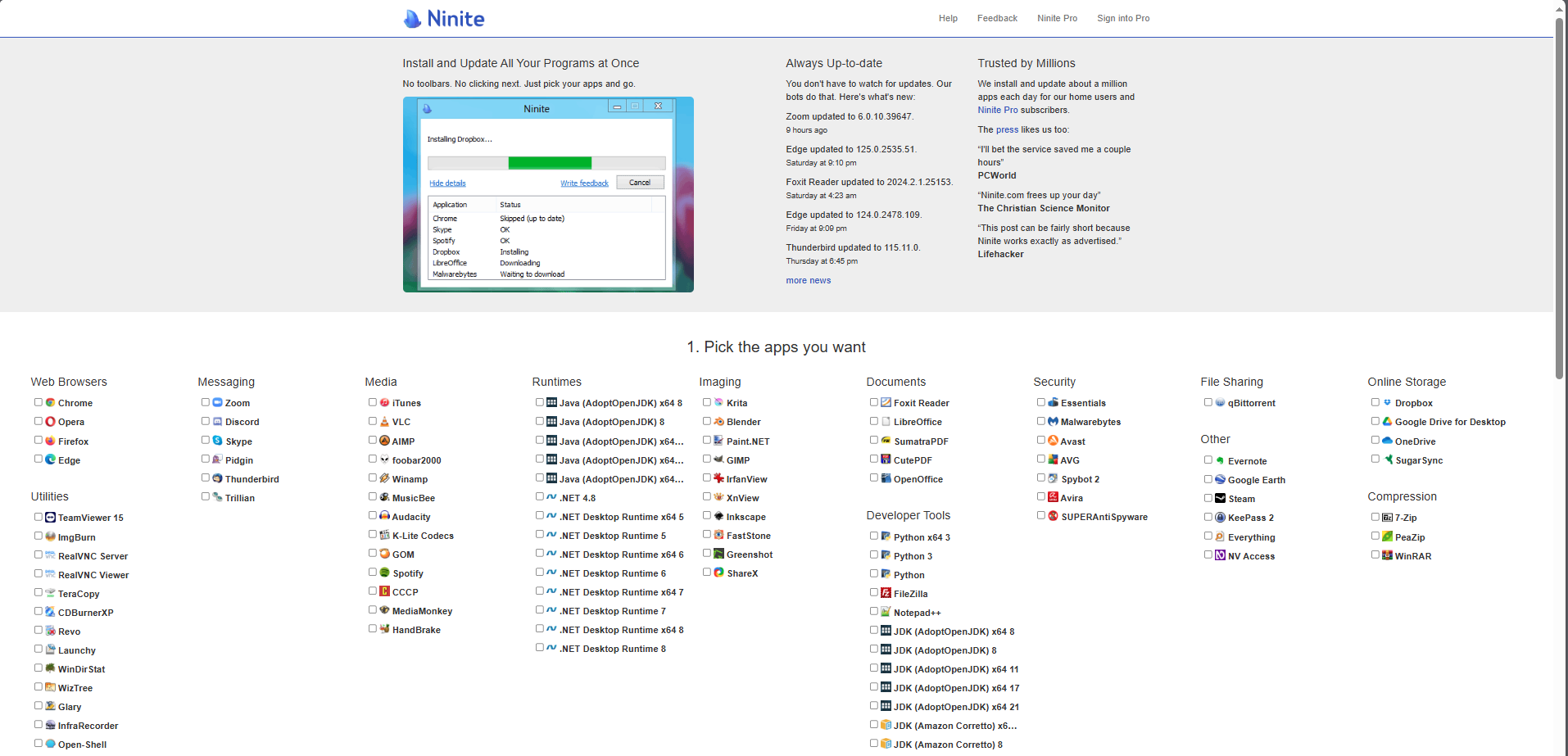Click the Sign into Pro link
1568x756 pixels.
point(1123,18)
